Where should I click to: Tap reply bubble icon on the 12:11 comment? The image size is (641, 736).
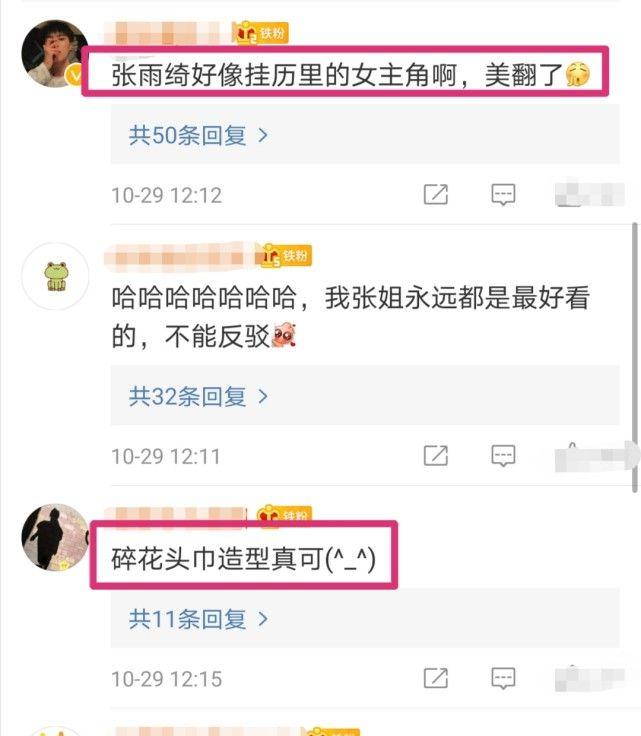click(x=503, y=455)
